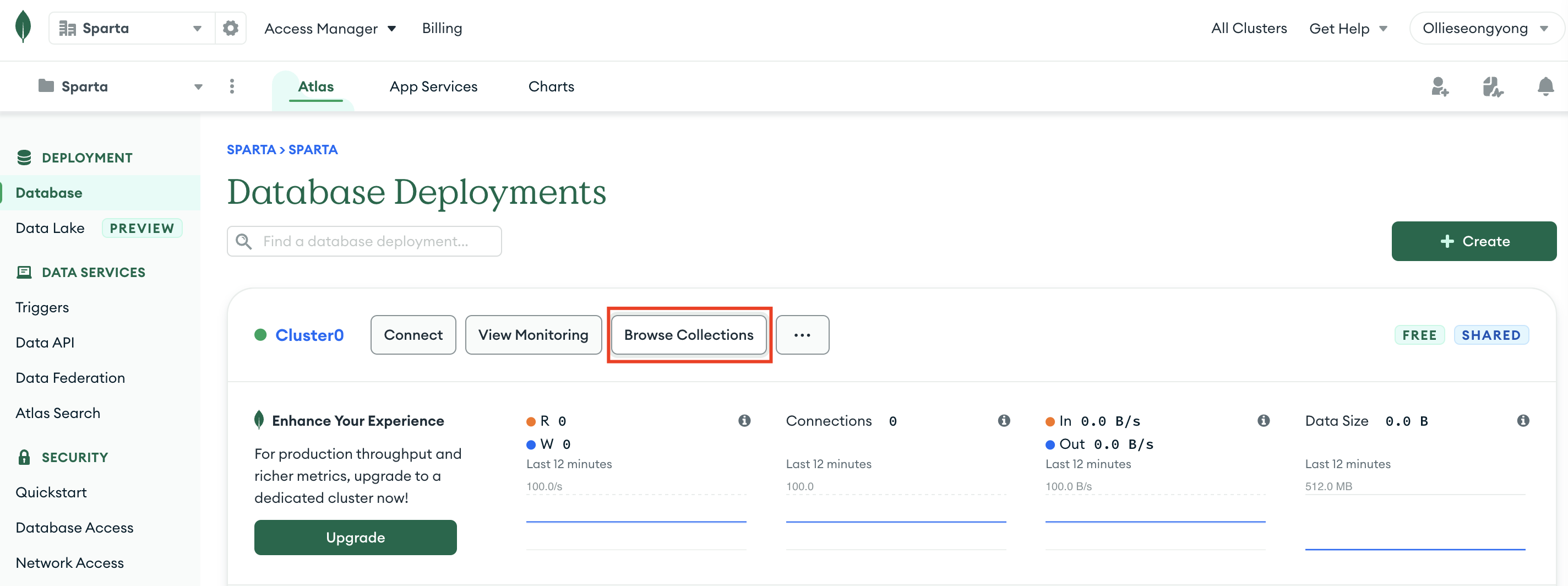Open Data API section
The image size is (1568, 586).
click(45, 343)
